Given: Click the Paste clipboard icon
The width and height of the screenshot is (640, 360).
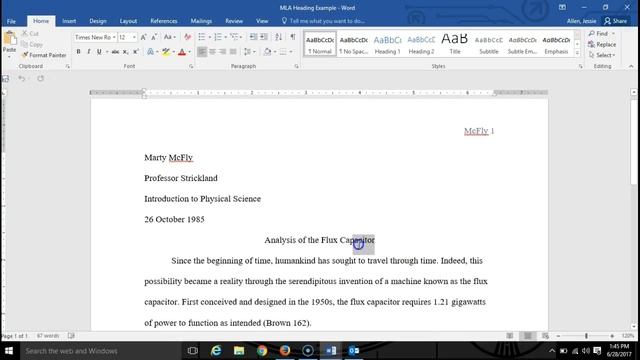Looking at the screenshot, I should [x=9, y=39].
